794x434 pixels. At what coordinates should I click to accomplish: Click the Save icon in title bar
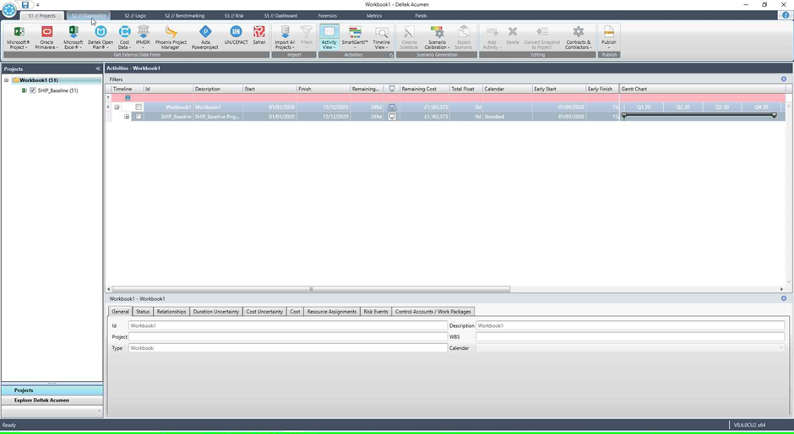click(x=25, y=5)
